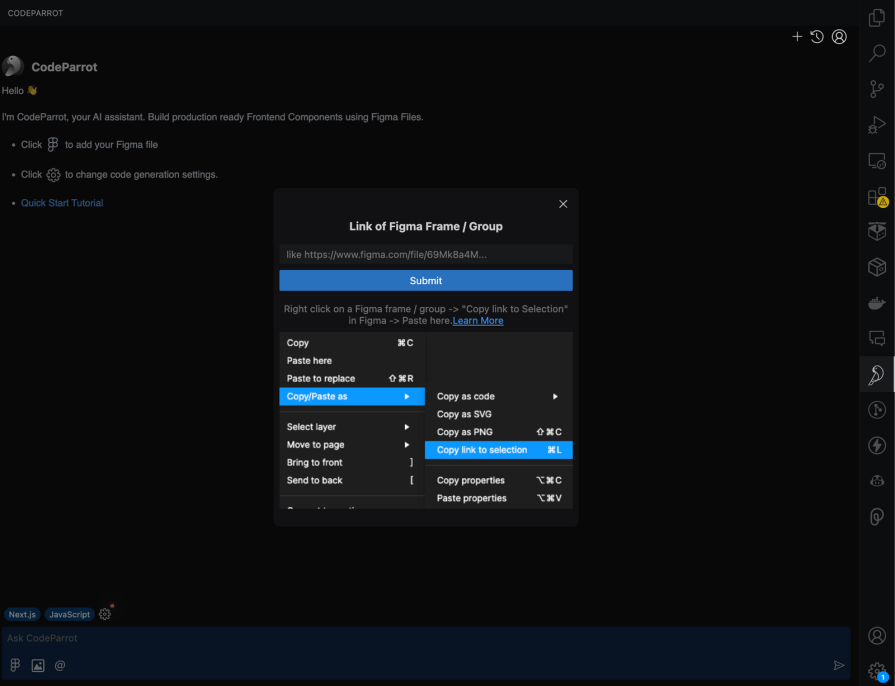
Task: Open the Docker extension panel
Action: click(875, 302)
